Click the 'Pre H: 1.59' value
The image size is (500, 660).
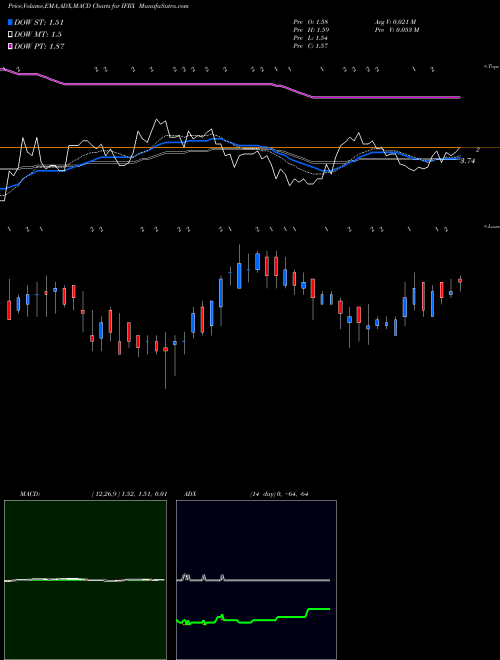311,30
